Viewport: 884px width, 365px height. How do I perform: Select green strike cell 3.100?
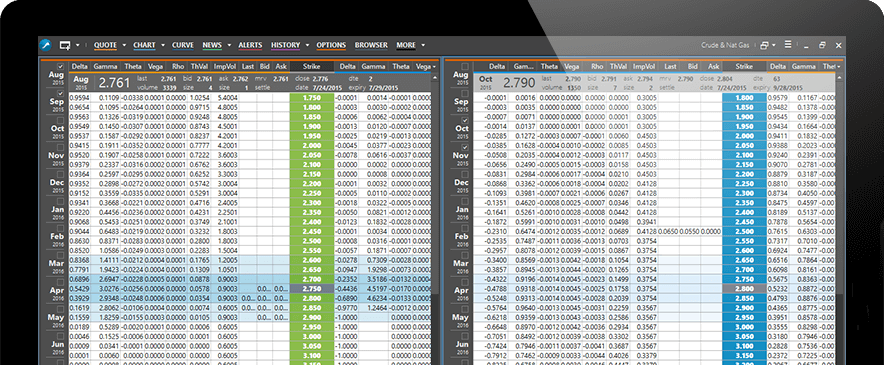tap(311, 355)
